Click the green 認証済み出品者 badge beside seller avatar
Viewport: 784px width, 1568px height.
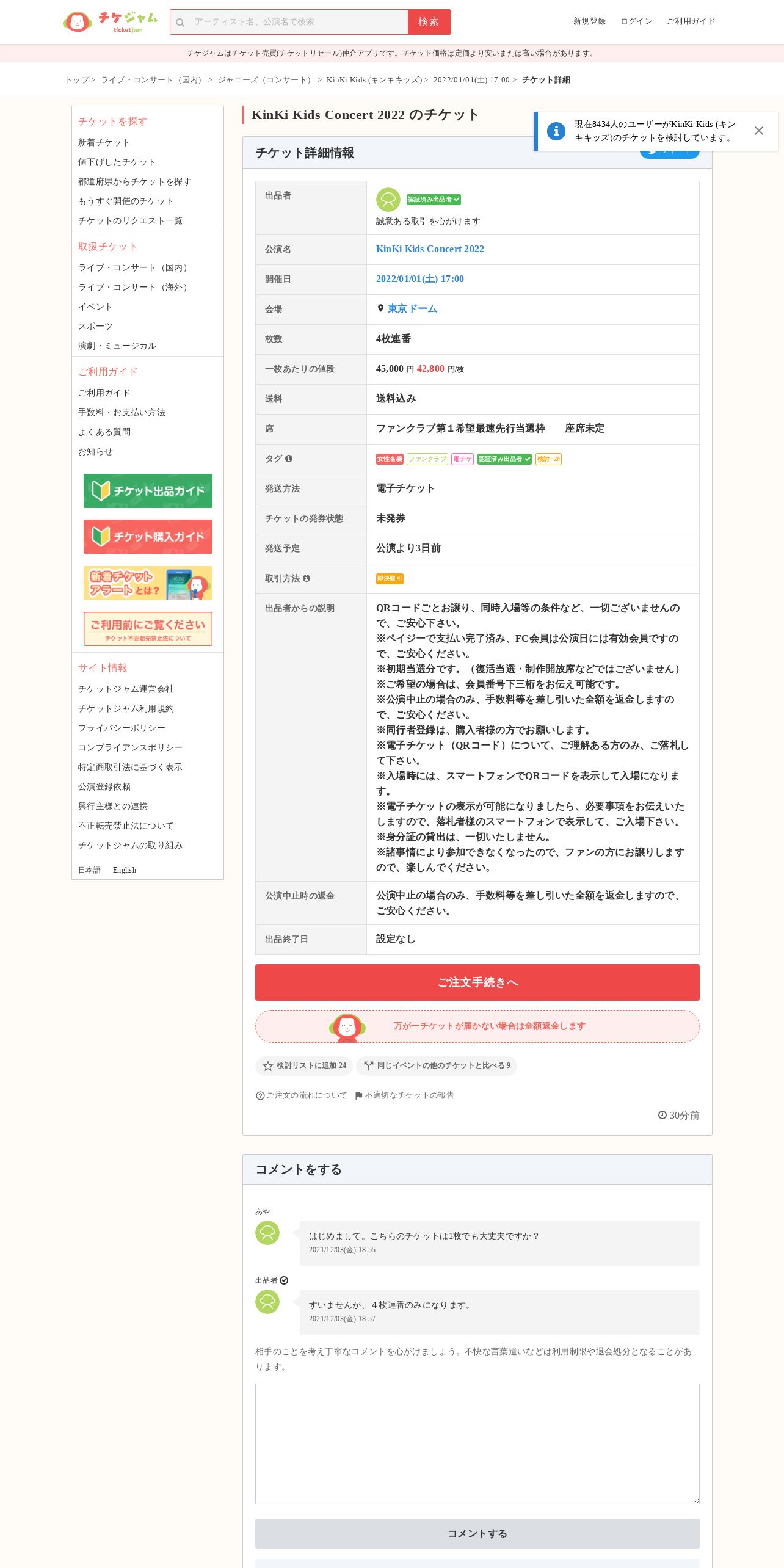(x=434, y=200)
